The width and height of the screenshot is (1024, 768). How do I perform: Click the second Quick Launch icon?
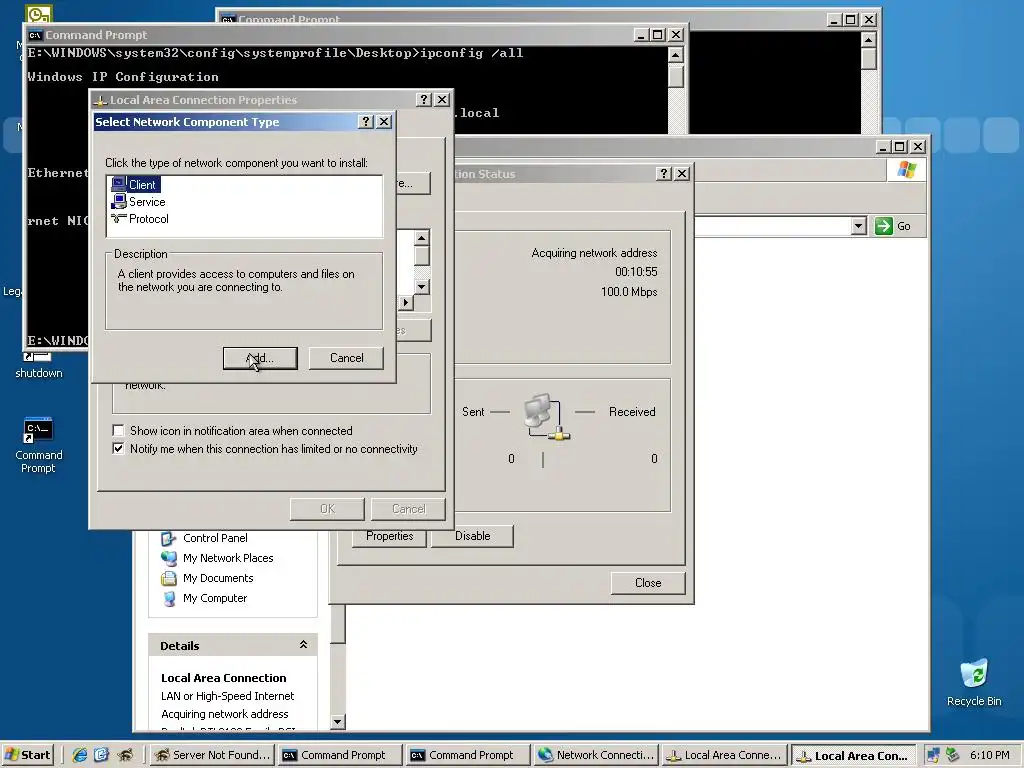tap(101, 755)
